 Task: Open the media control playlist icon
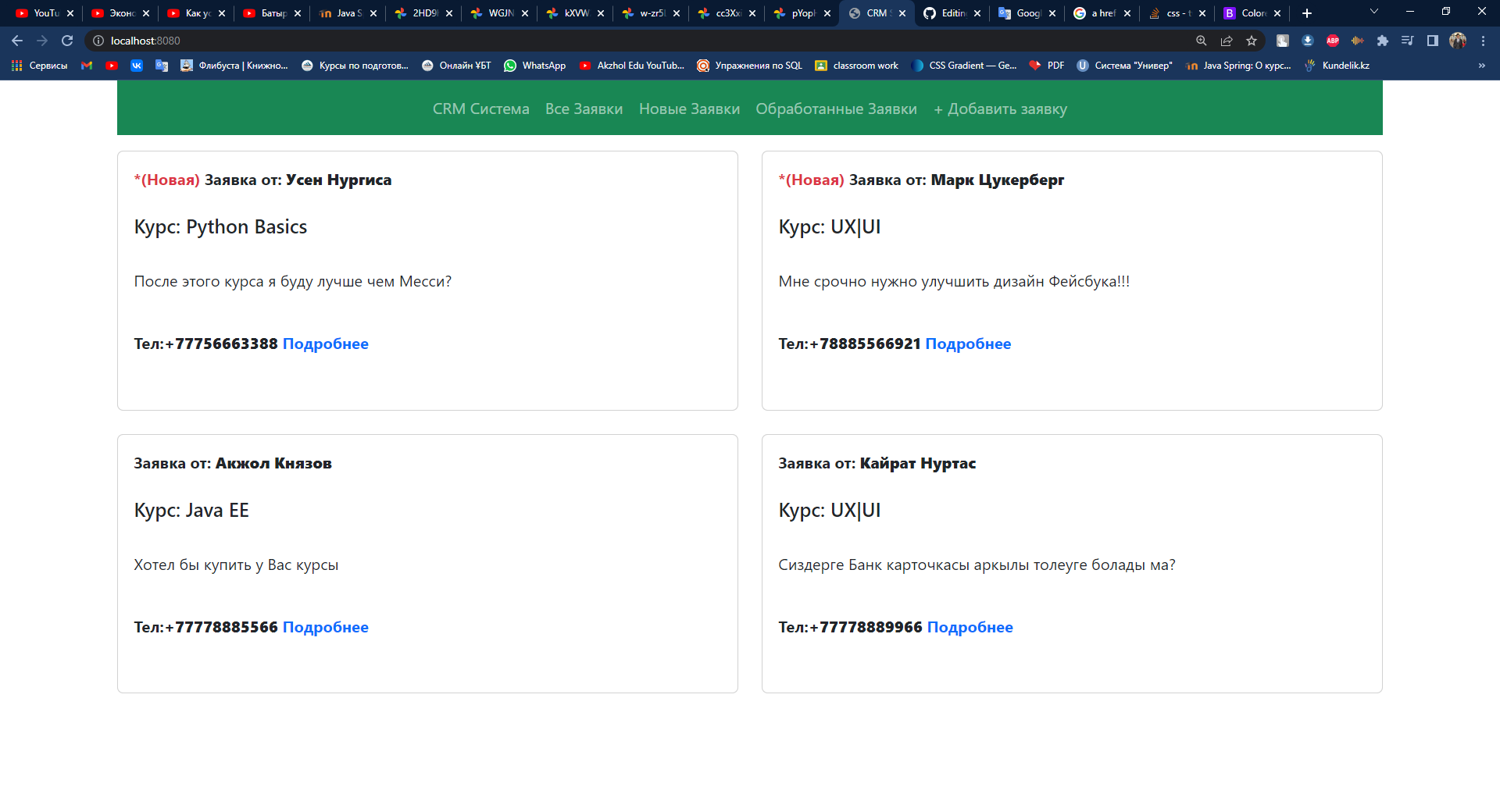tap(1408, 41)
